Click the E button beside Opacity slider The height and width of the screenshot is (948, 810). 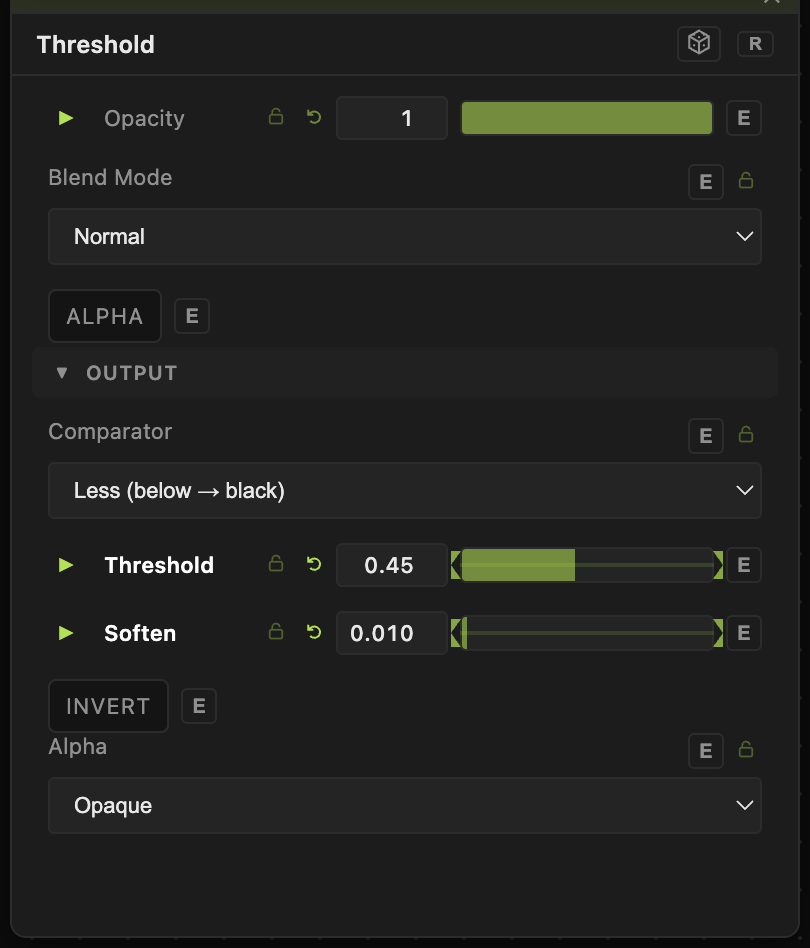(x=744, y=118)
